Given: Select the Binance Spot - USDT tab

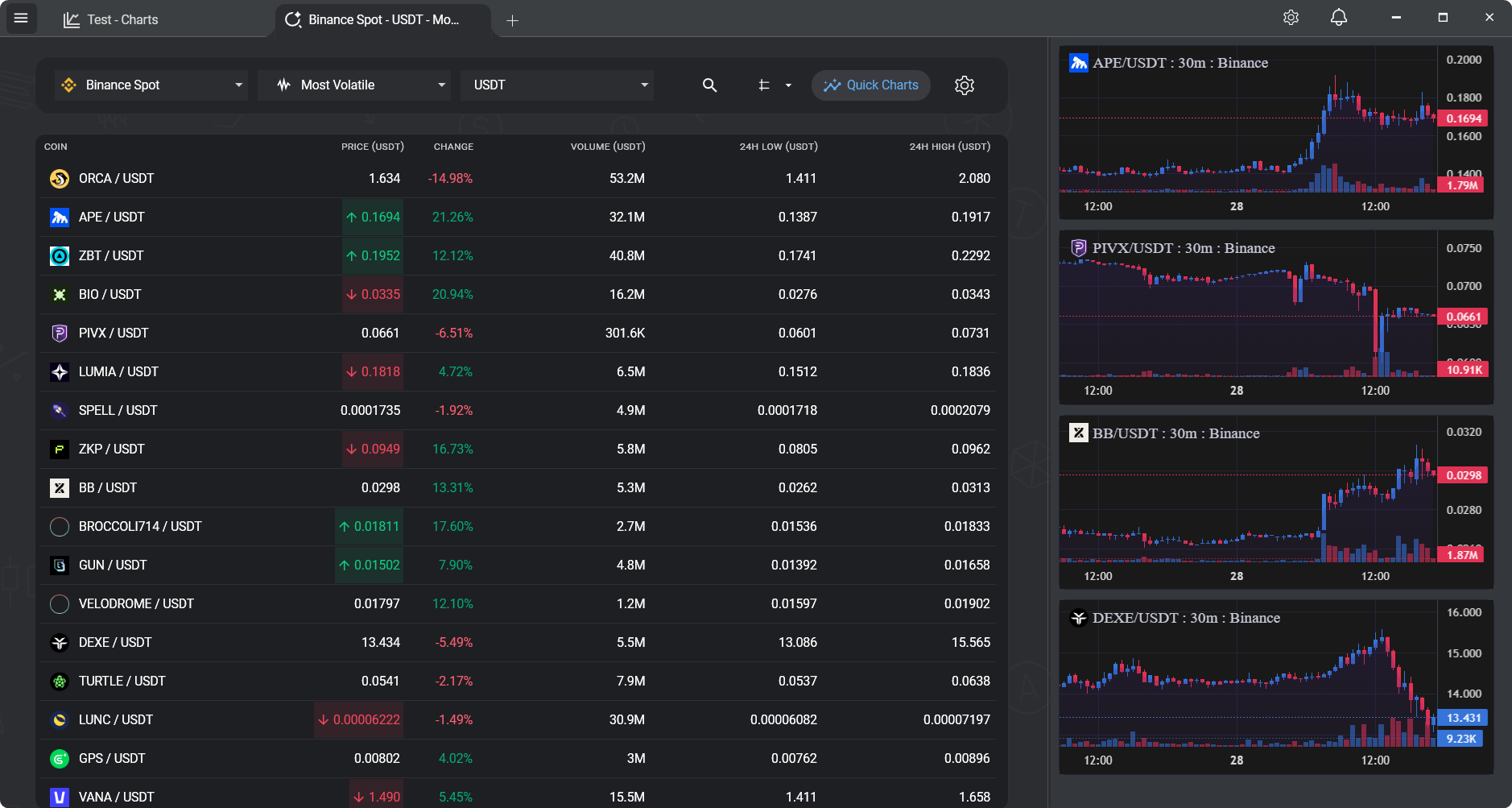Looking at the screenshot, I should tap(383, 20).
